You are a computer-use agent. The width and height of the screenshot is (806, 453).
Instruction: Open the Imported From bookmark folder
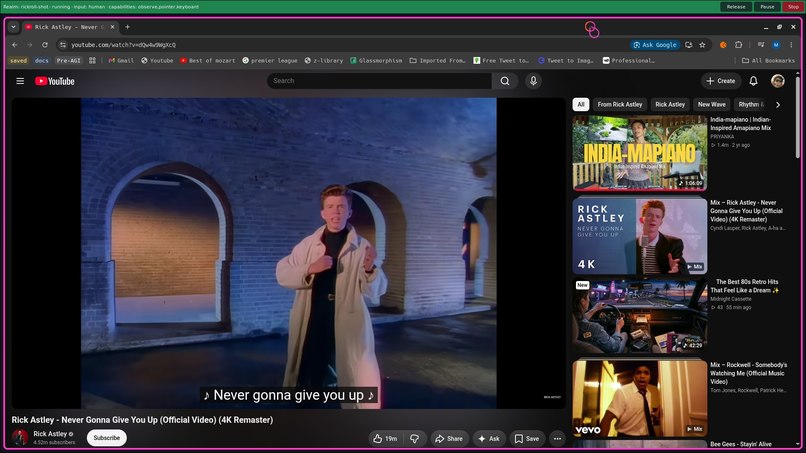pos(438,60)
